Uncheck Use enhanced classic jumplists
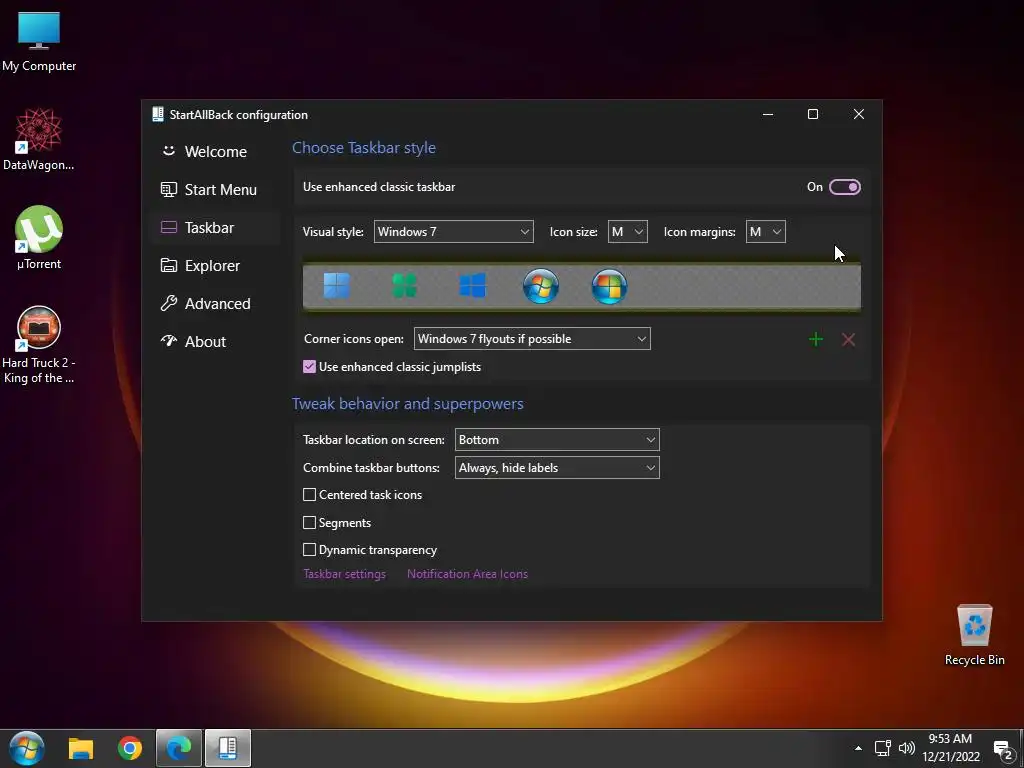The image size is (1024, 768). (310, 366)
